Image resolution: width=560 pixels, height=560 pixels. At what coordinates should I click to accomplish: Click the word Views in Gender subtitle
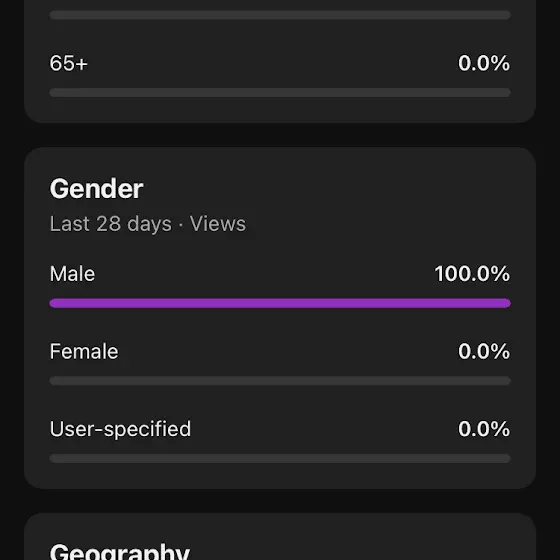(x=218, y=224)
